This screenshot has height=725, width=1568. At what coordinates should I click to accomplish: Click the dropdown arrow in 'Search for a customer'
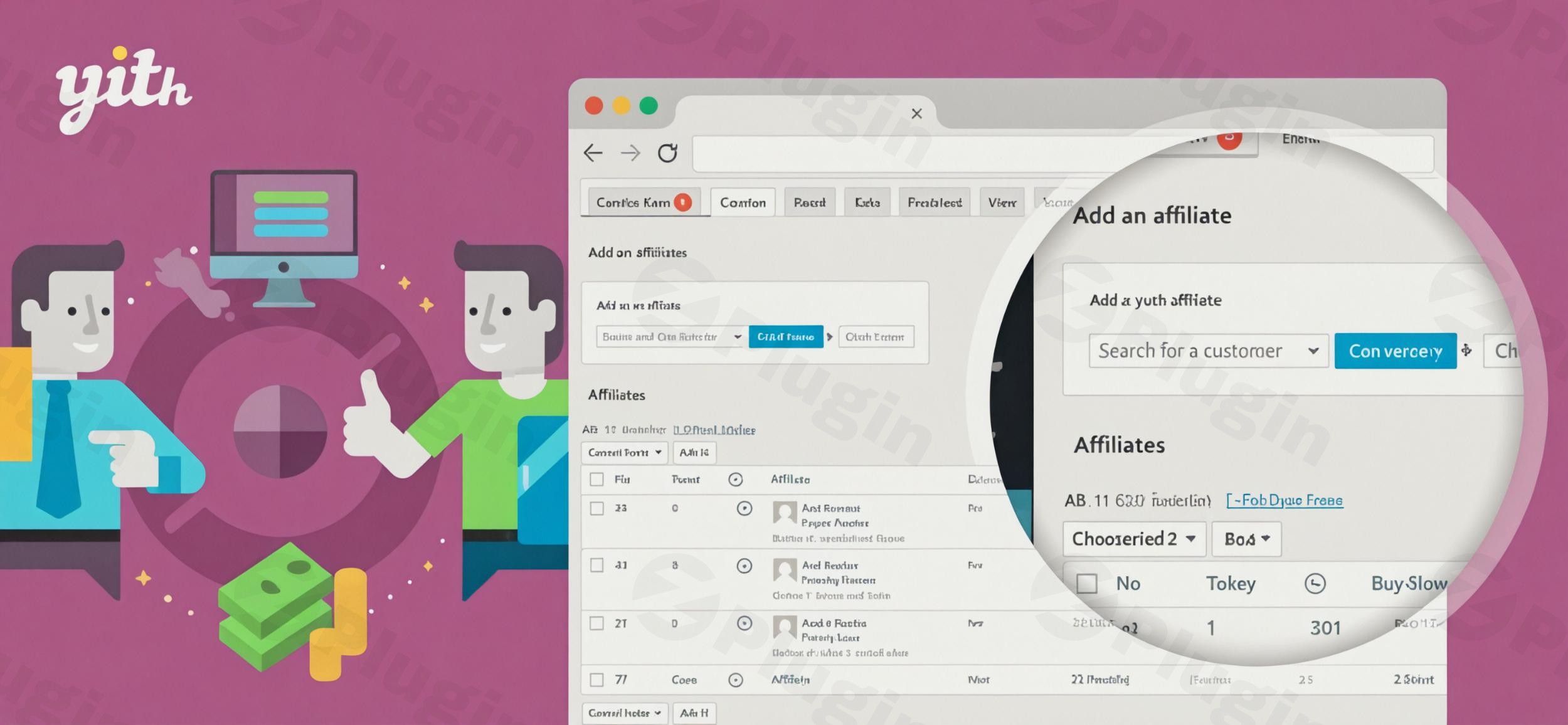coord(1313,351)
